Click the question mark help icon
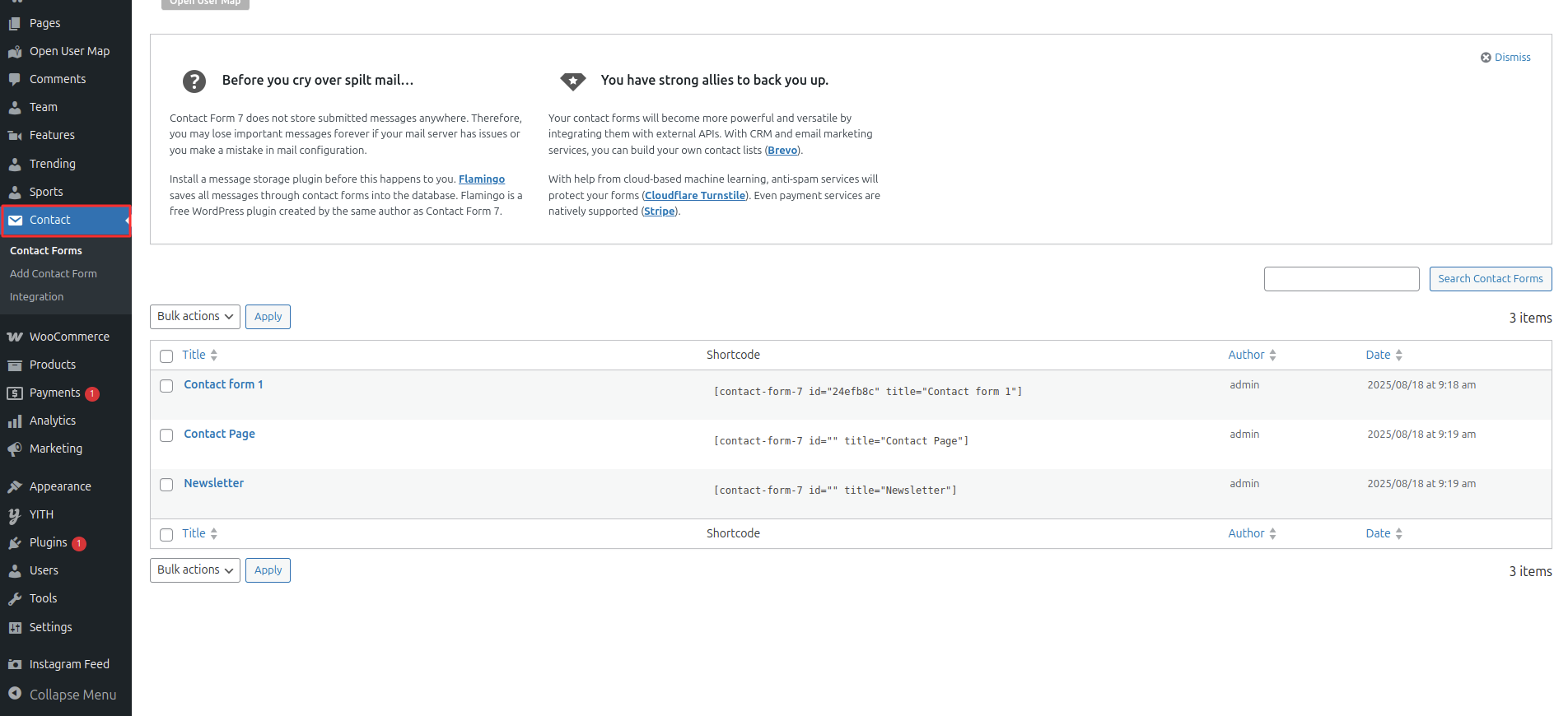This screenshot has height=716, width=1568. pyautogui.click(x=194, y=81)
